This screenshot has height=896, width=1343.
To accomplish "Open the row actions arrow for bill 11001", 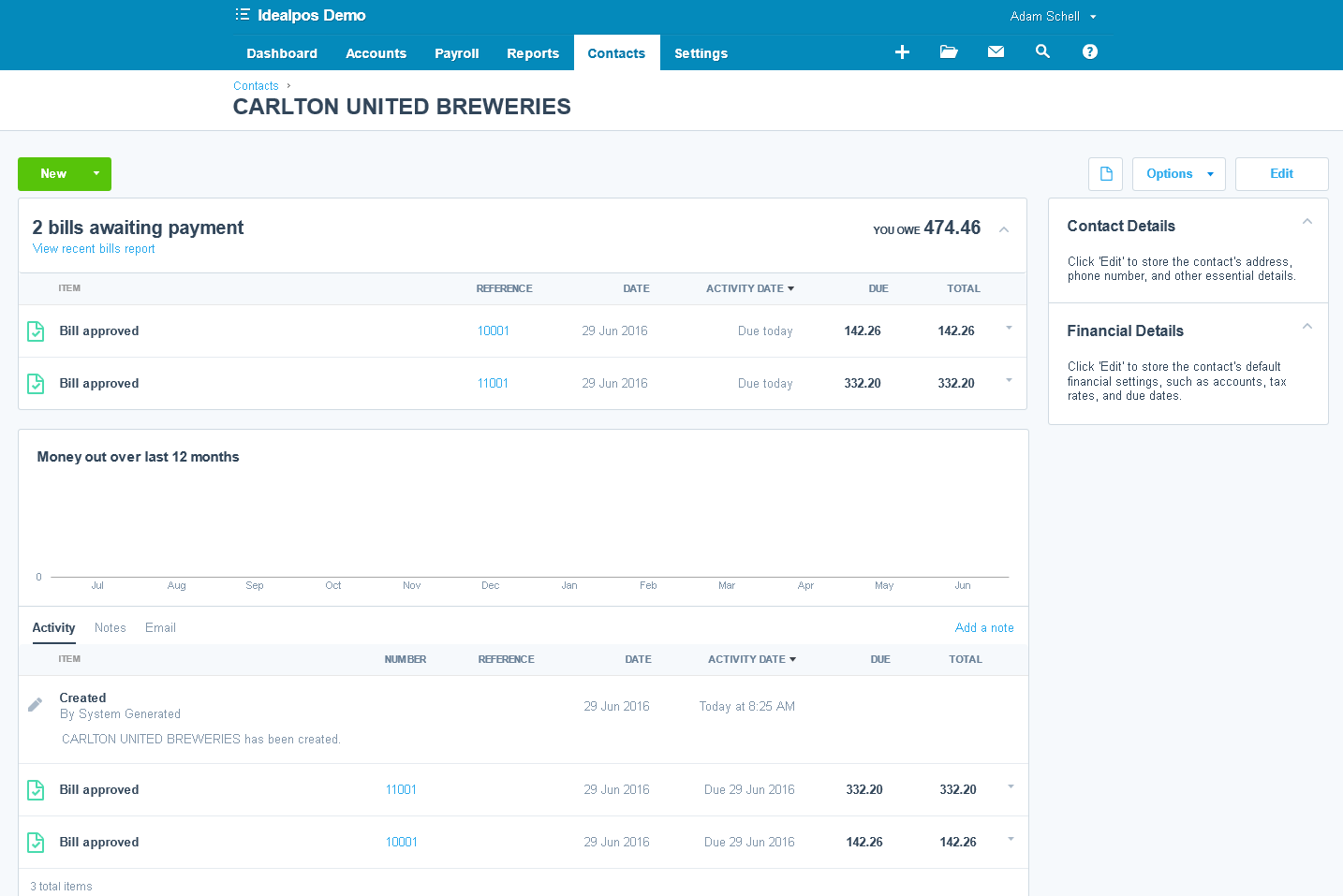I will pos(1009,383).
